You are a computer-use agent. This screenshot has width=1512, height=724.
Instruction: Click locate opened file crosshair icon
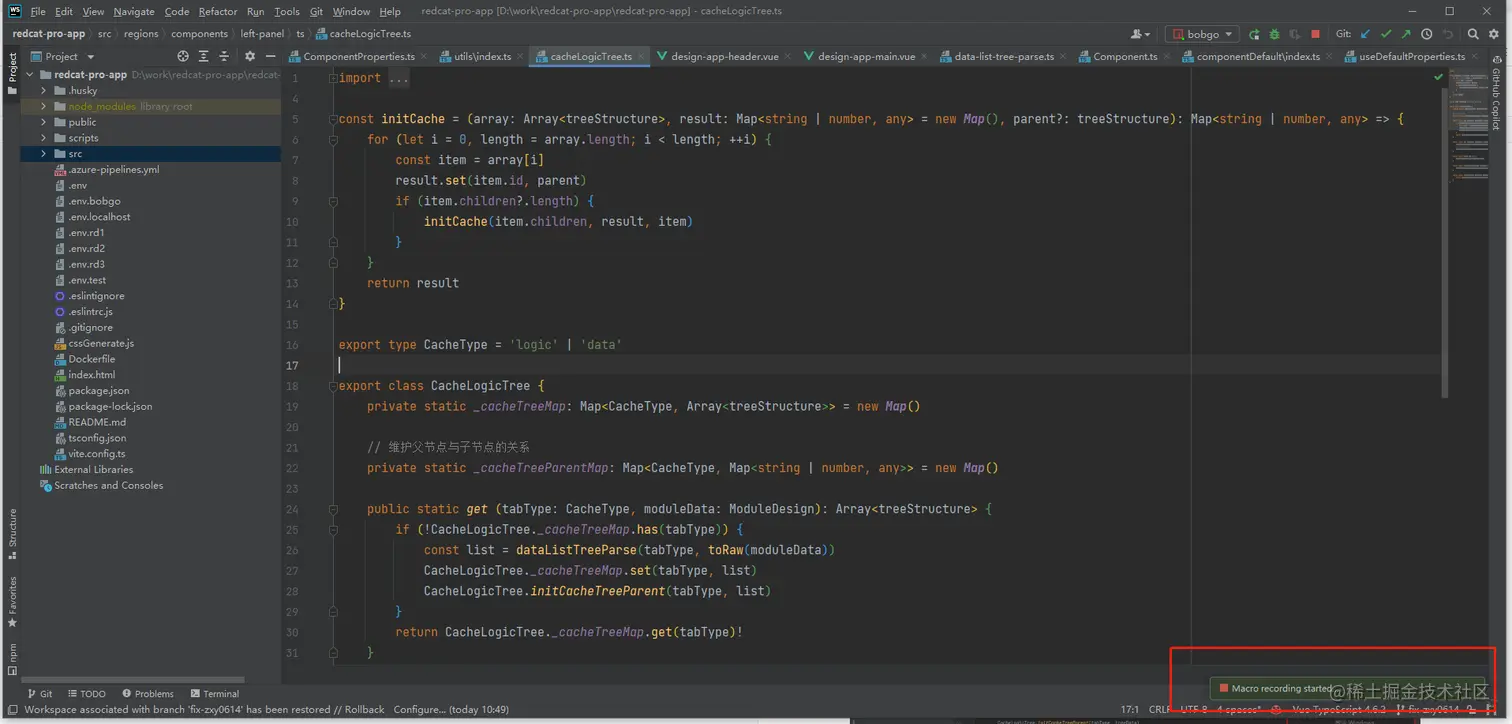point(182,57)
